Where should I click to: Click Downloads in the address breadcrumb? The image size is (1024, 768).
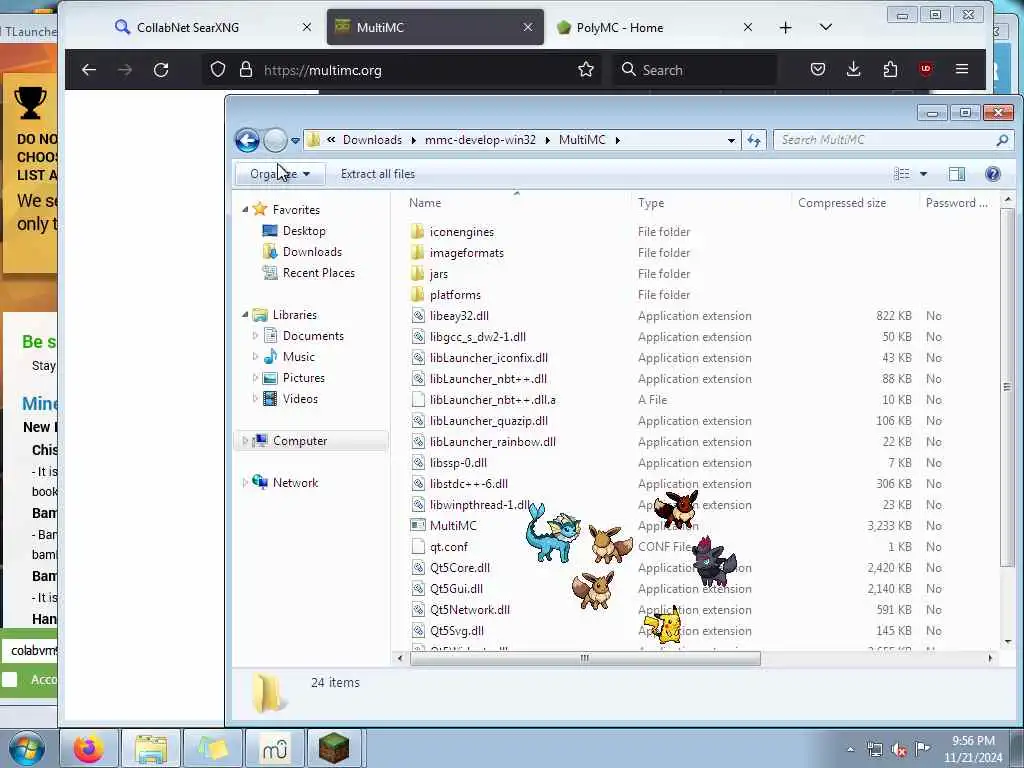(x=372, y=140)
